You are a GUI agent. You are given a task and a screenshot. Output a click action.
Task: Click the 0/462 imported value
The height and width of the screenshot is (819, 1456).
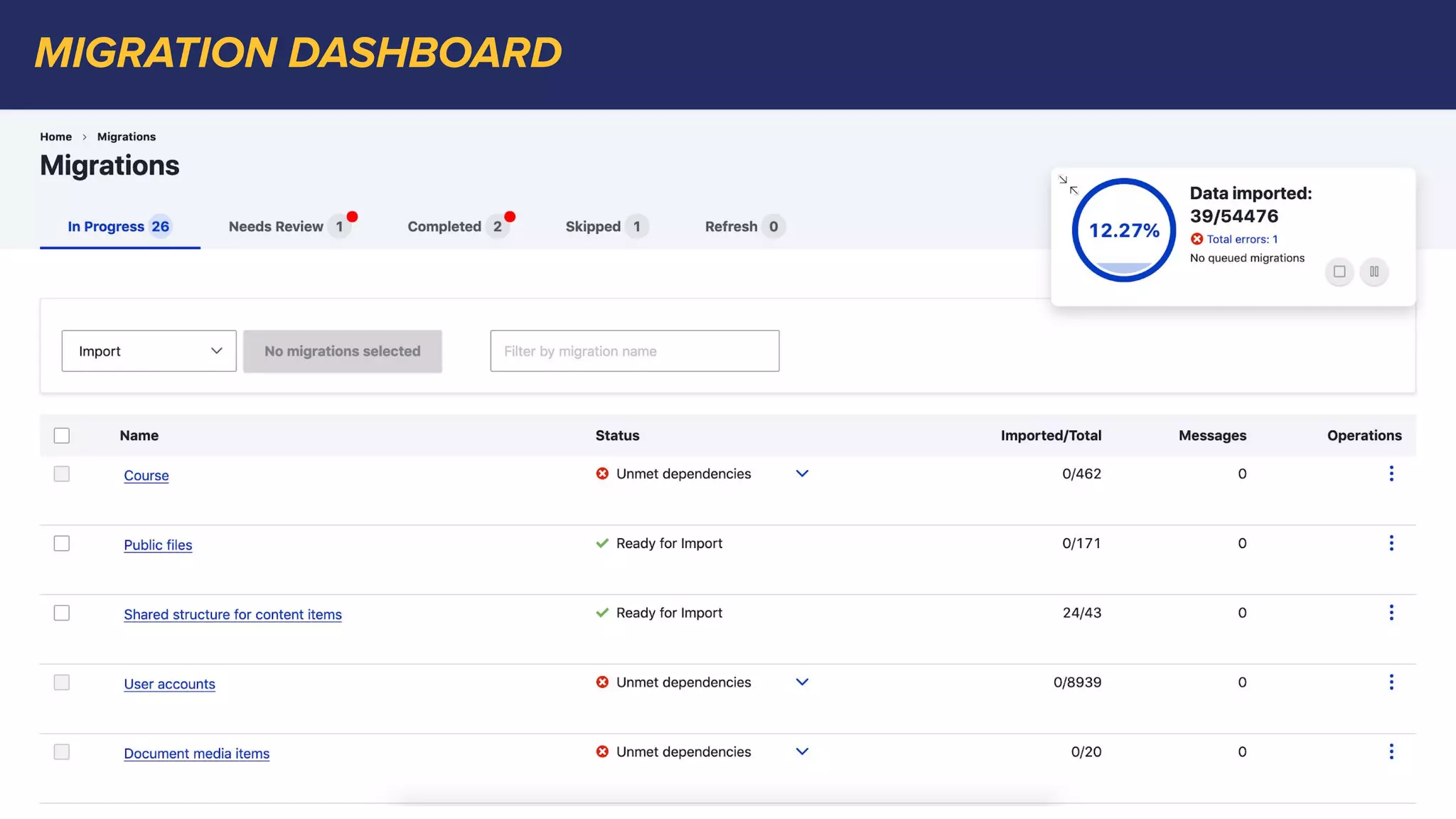pos(1081,473)
